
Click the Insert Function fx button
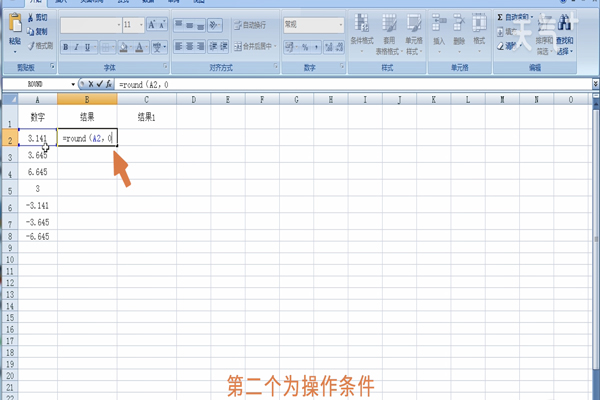click(x=109, y=84)
